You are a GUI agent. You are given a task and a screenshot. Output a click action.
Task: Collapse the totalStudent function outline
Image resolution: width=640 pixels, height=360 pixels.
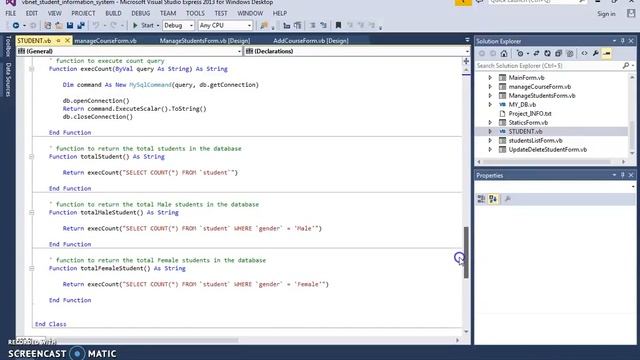(x=31, y=157)
